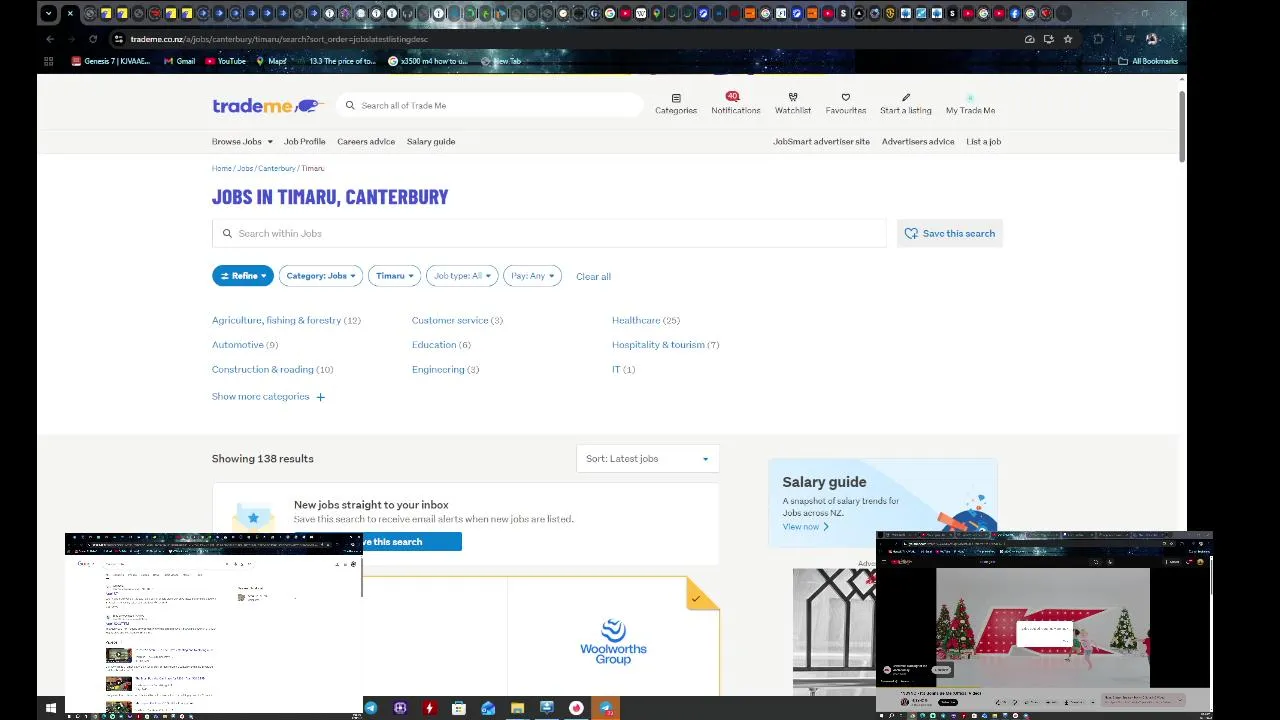Viewport: 1280px width, 720px height.
Task: Open the Sort: Latest jobs dropdown
Action: tap(648, 458)
